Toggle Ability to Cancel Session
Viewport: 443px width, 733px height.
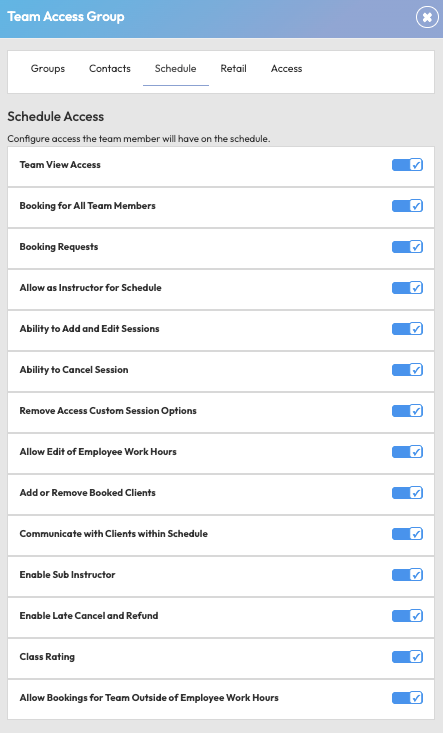(x=407, y=370)
